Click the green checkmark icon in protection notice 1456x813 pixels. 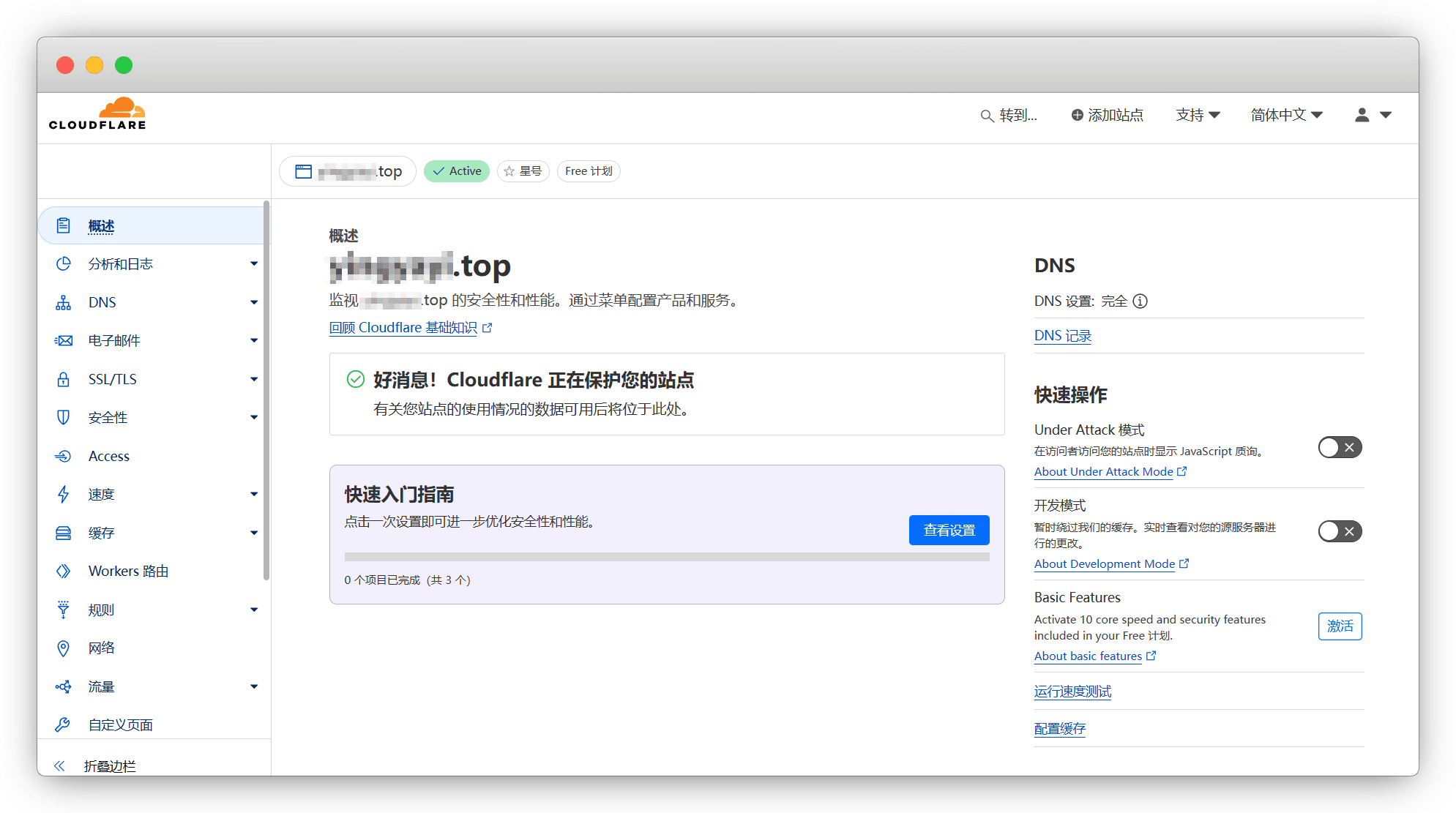coord(355,379)
